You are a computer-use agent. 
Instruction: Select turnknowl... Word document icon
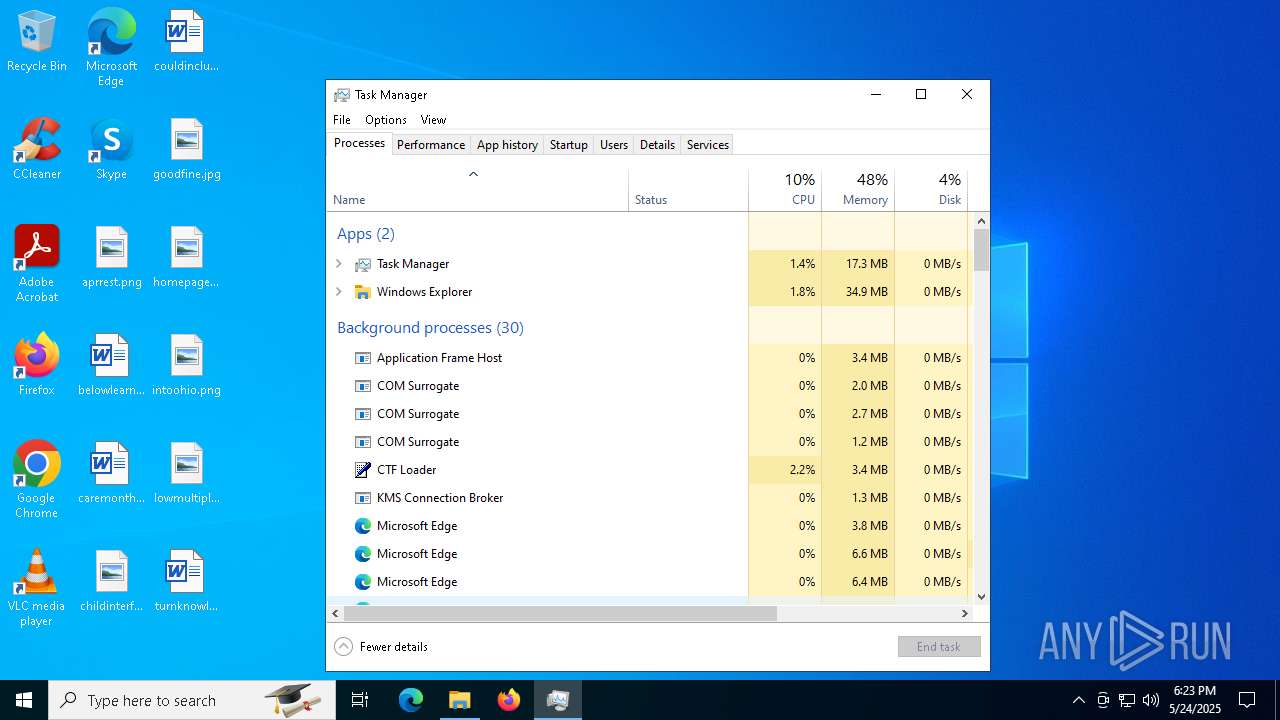(186, 582)
